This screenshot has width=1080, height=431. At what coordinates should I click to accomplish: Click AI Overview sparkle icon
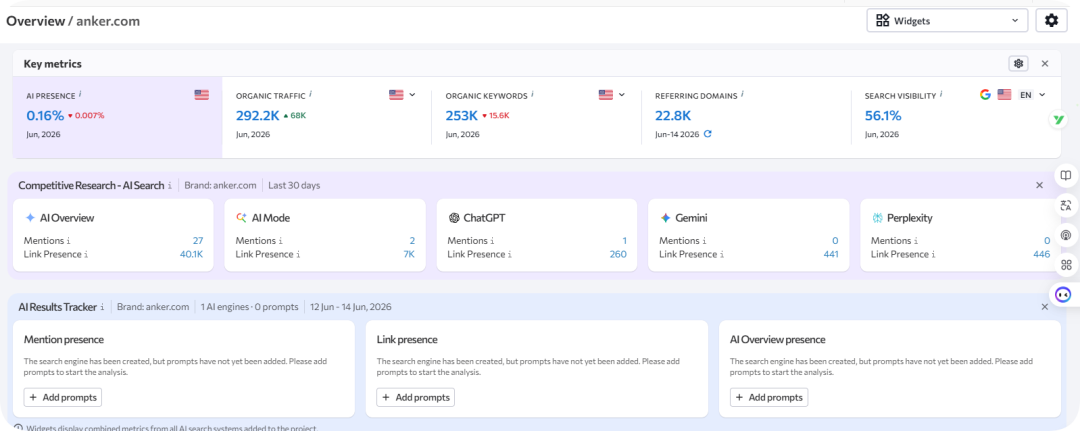click(x=30, y=218)
